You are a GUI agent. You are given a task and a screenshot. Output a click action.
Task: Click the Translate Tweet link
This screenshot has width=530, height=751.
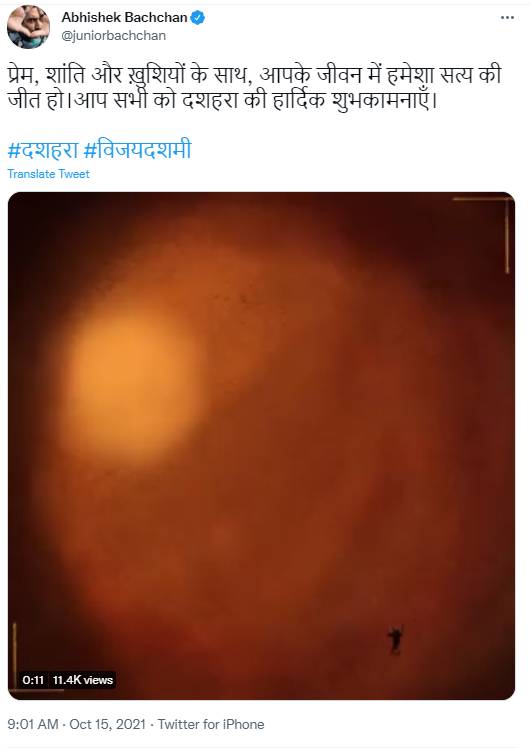point(48,174)
